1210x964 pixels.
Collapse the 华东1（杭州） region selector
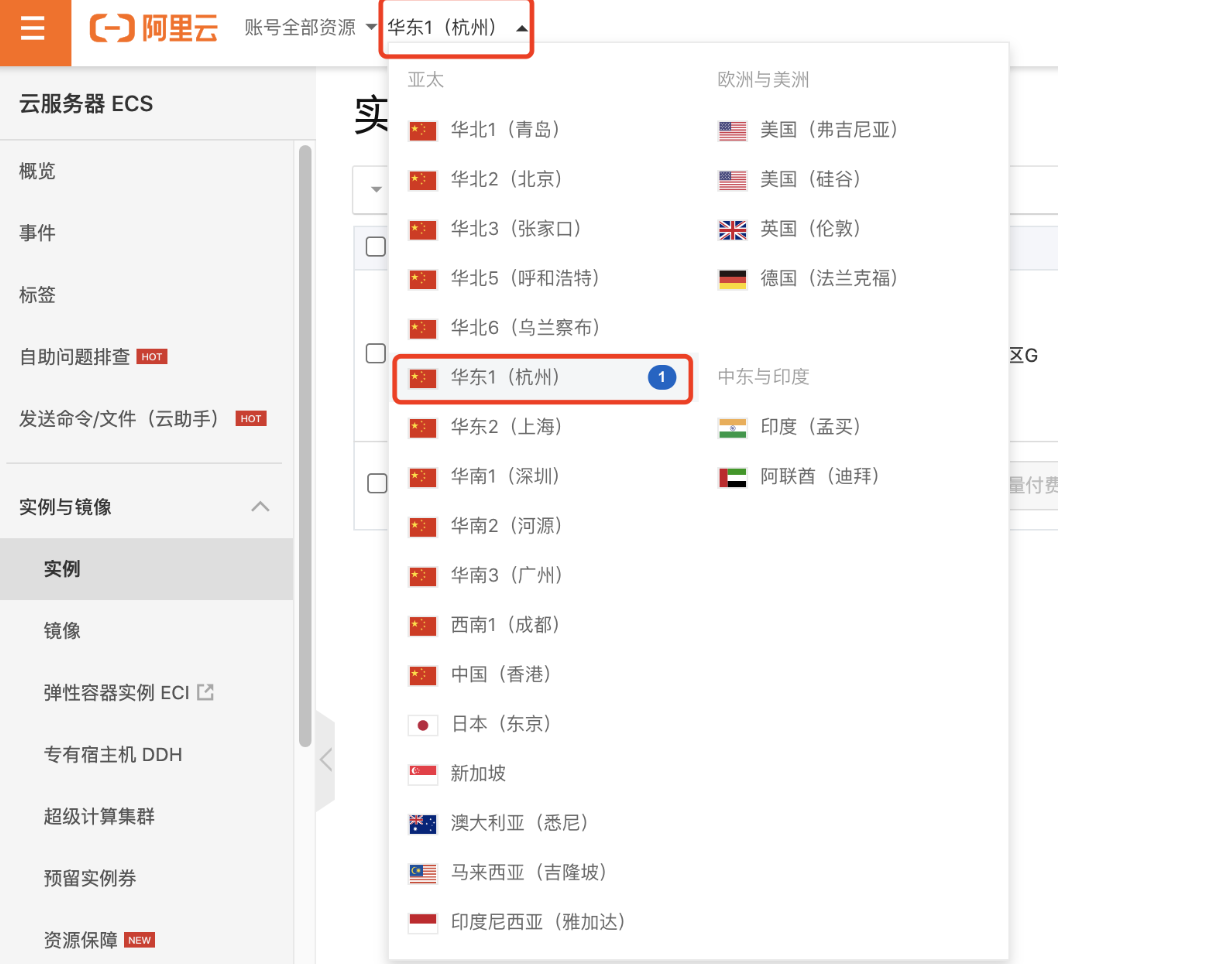coord(456,28)
